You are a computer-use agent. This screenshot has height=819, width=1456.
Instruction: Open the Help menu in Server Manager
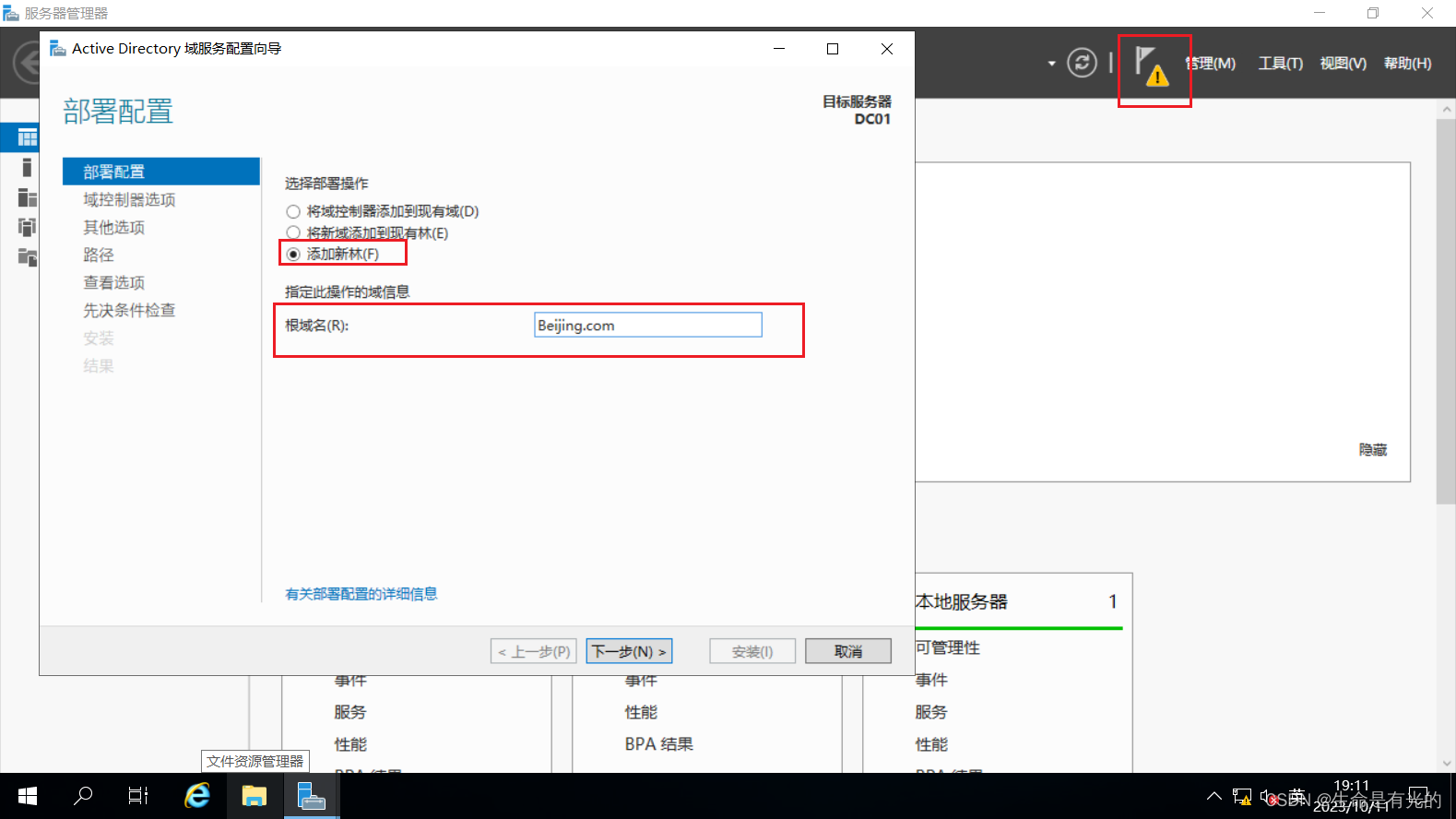pyautogui.click(x=1408, y=64)
